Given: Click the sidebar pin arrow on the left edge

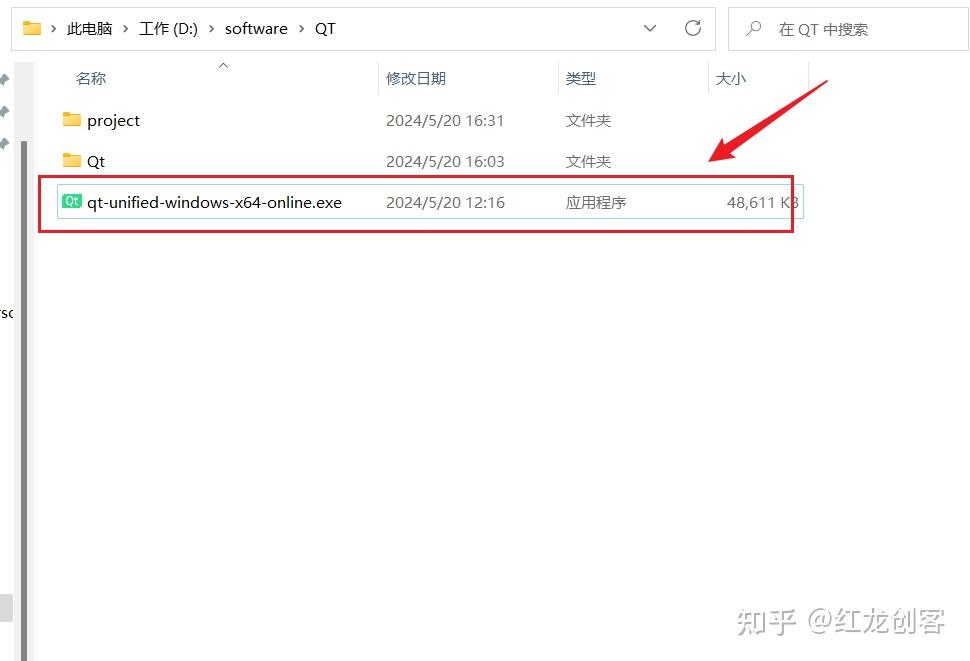Looking at the screenshot, I should [6, 79].
